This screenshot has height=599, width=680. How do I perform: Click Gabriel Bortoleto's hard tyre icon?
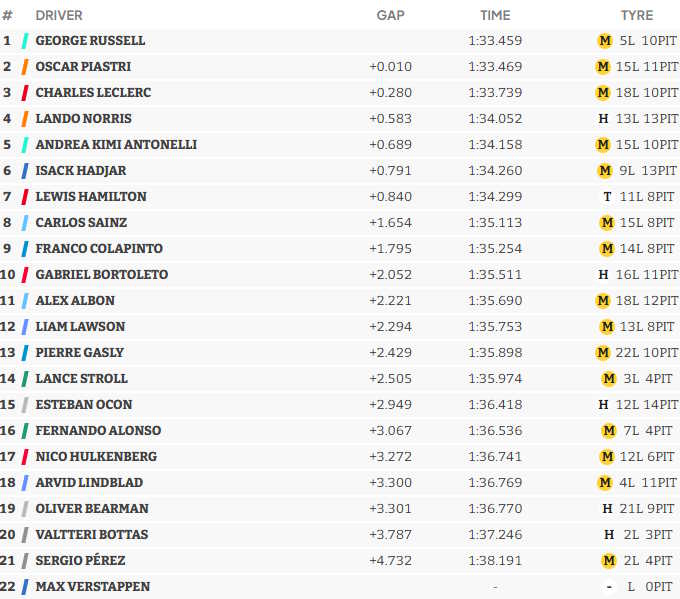[x=603, y=275]
